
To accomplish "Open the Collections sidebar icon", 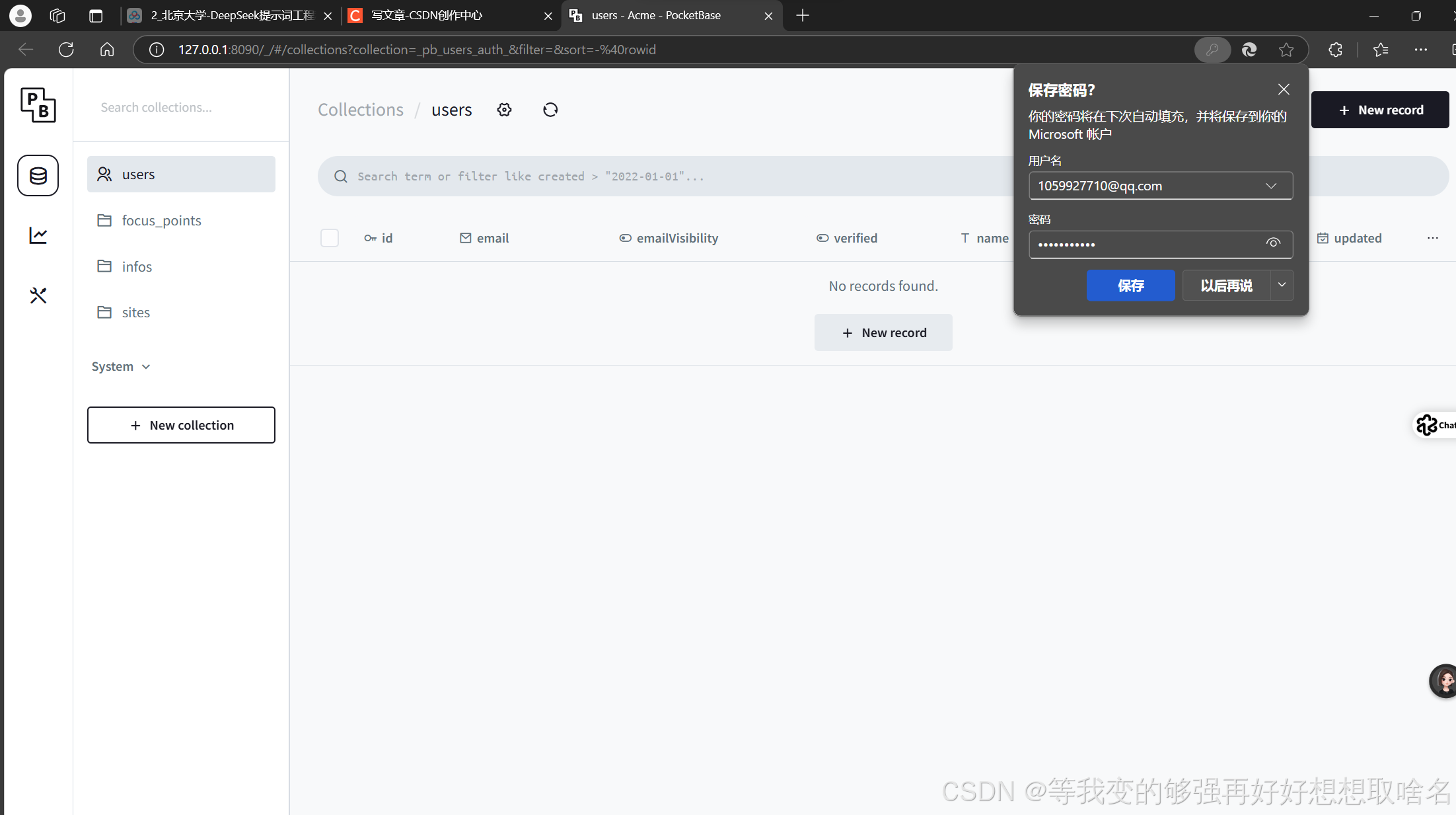I will (38, 175).
